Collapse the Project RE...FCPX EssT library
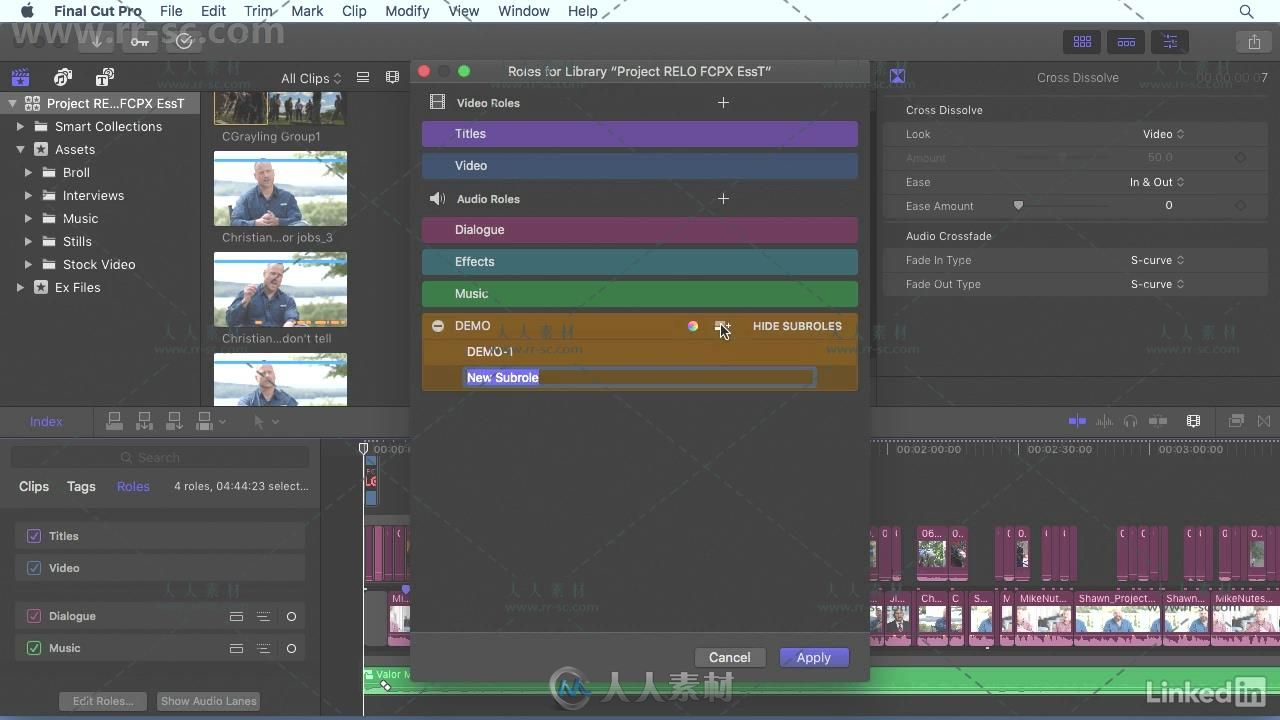 [13, 103]
